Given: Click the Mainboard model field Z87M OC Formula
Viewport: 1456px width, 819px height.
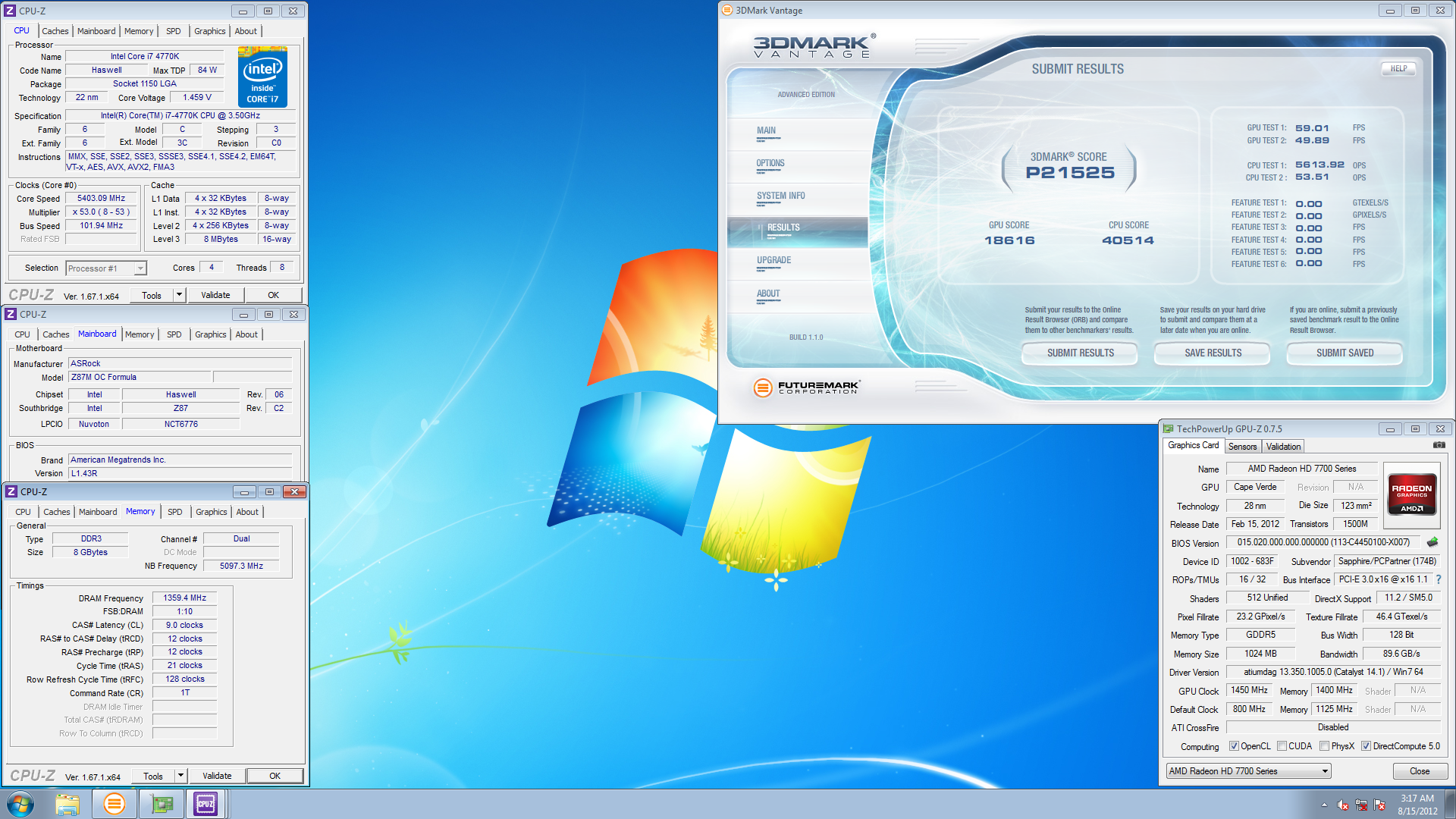Looking at the screenshot, I should coord(140,377).
